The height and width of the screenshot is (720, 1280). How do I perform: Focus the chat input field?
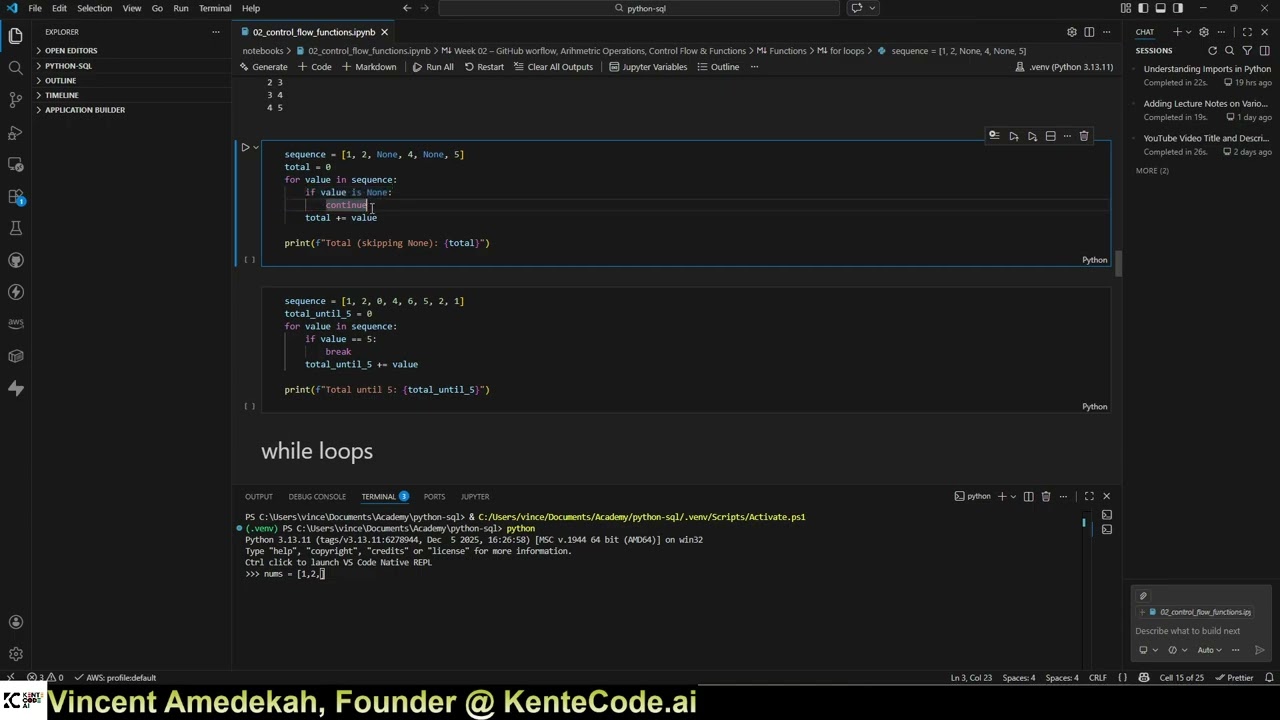pyautogui.click(x=1202, y=631)
